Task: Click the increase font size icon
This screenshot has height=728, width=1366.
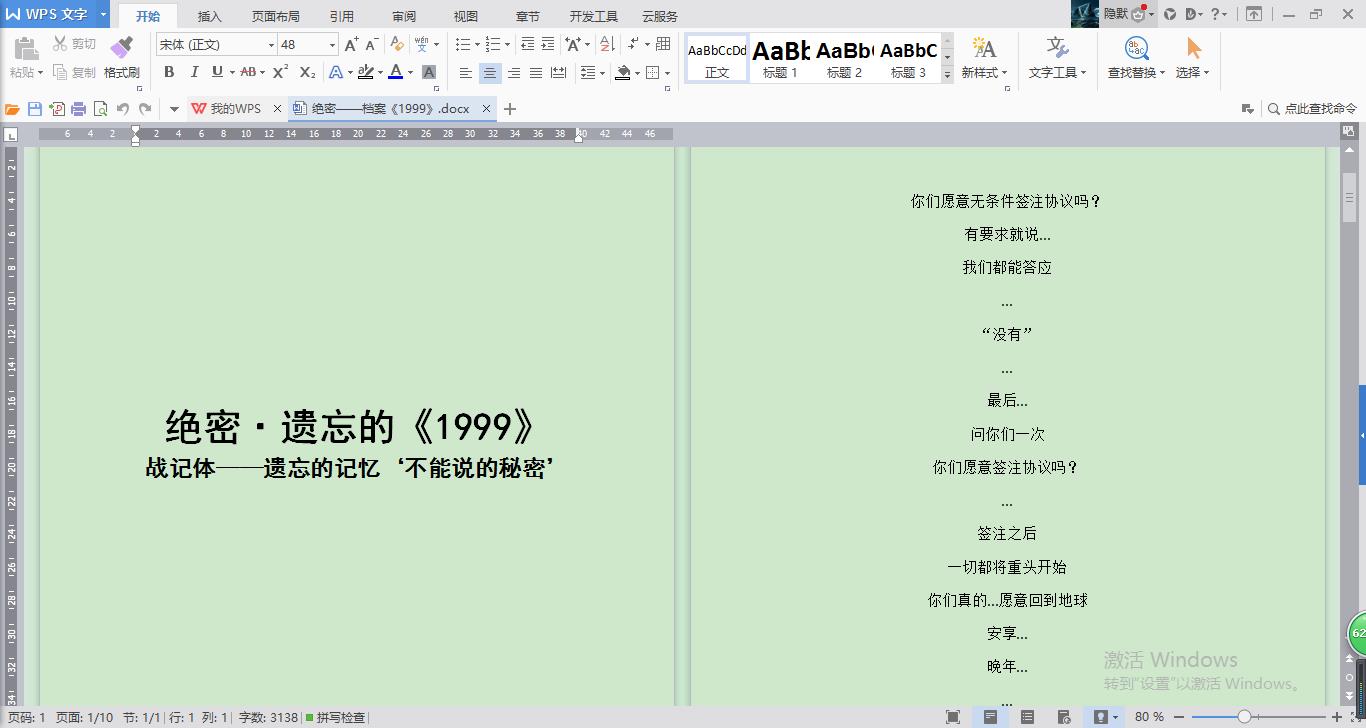Action: (351, 45)
